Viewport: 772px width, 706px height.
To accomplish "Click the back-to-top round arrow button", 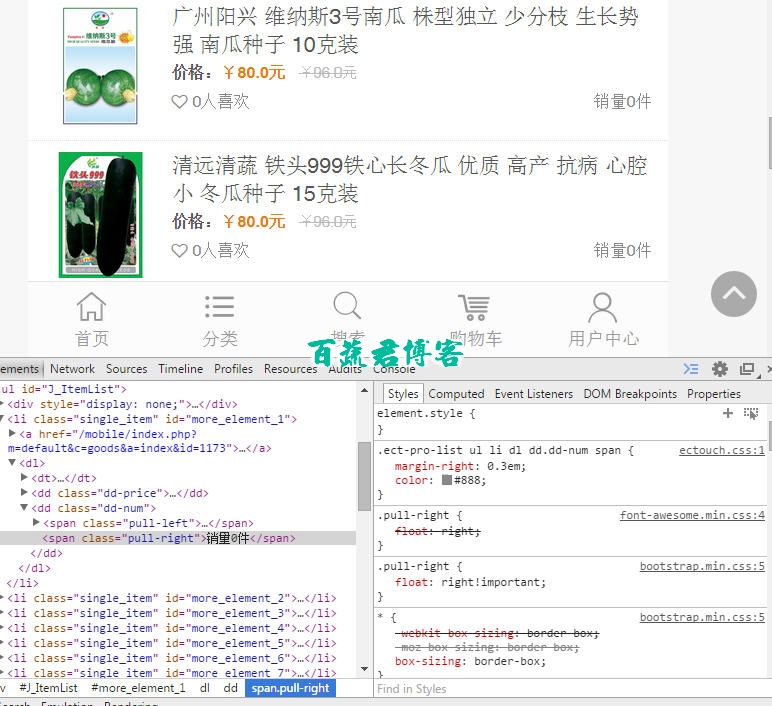I will point(734,294).
